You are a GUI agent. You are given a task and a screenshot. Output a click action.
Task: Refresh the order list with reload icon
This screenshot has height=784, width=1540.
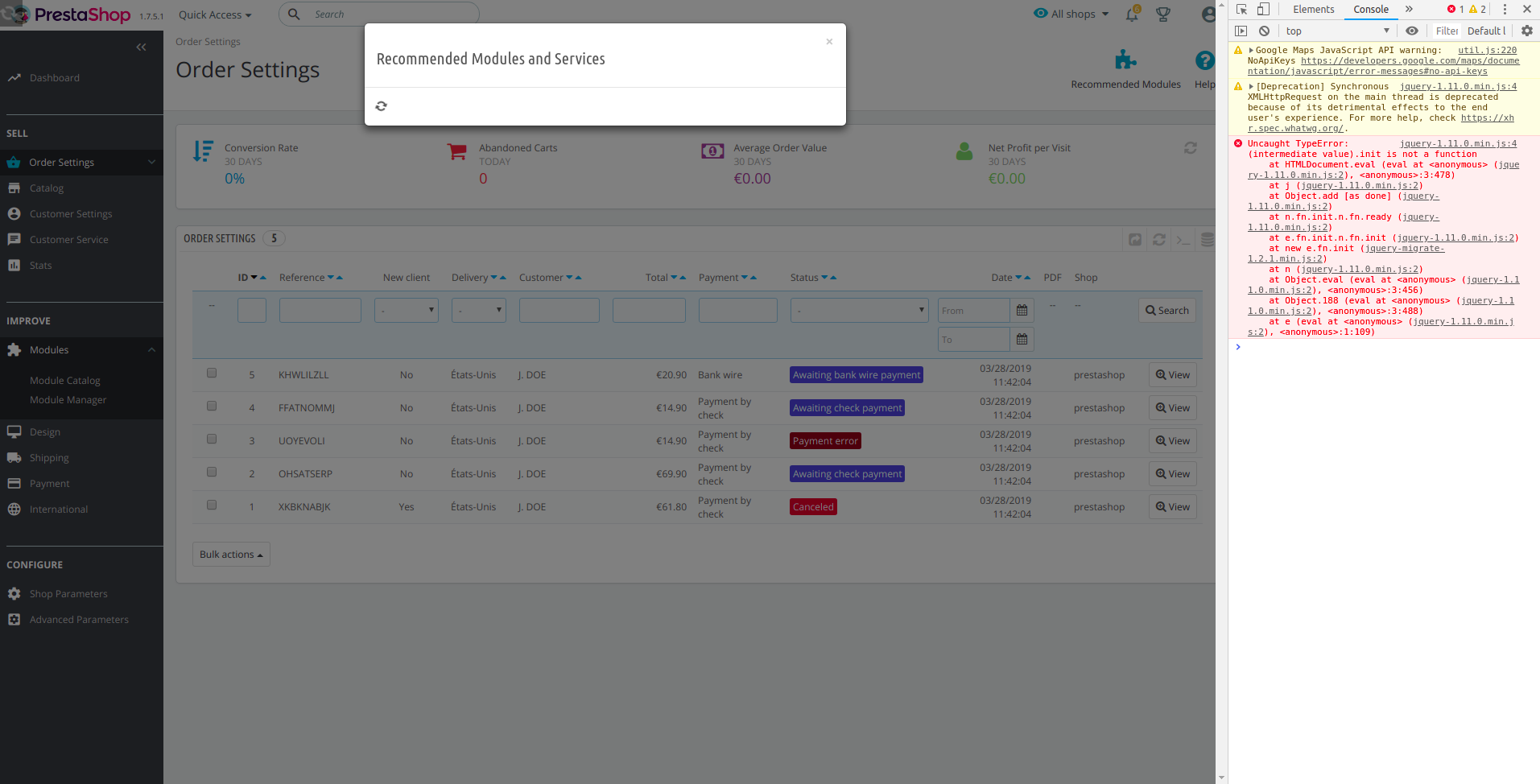[1159, 239]
